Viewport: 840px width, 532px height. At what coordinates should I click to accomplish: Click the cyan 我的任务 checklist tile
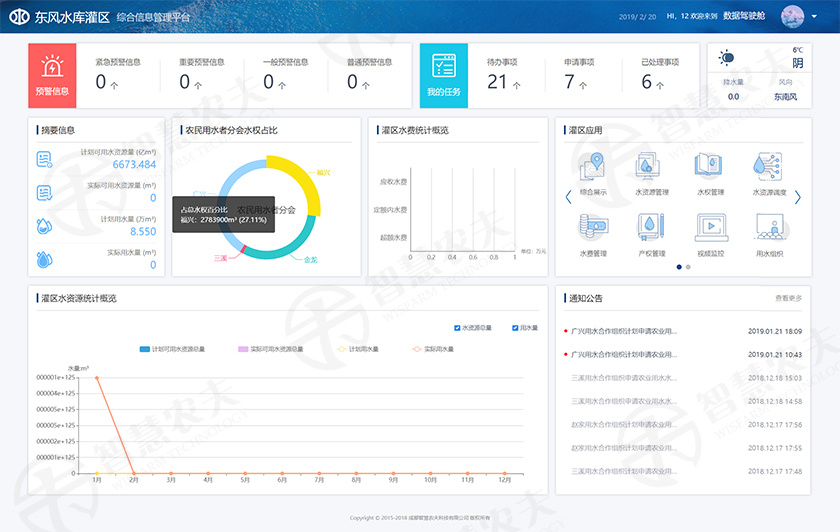pos(444,76)
